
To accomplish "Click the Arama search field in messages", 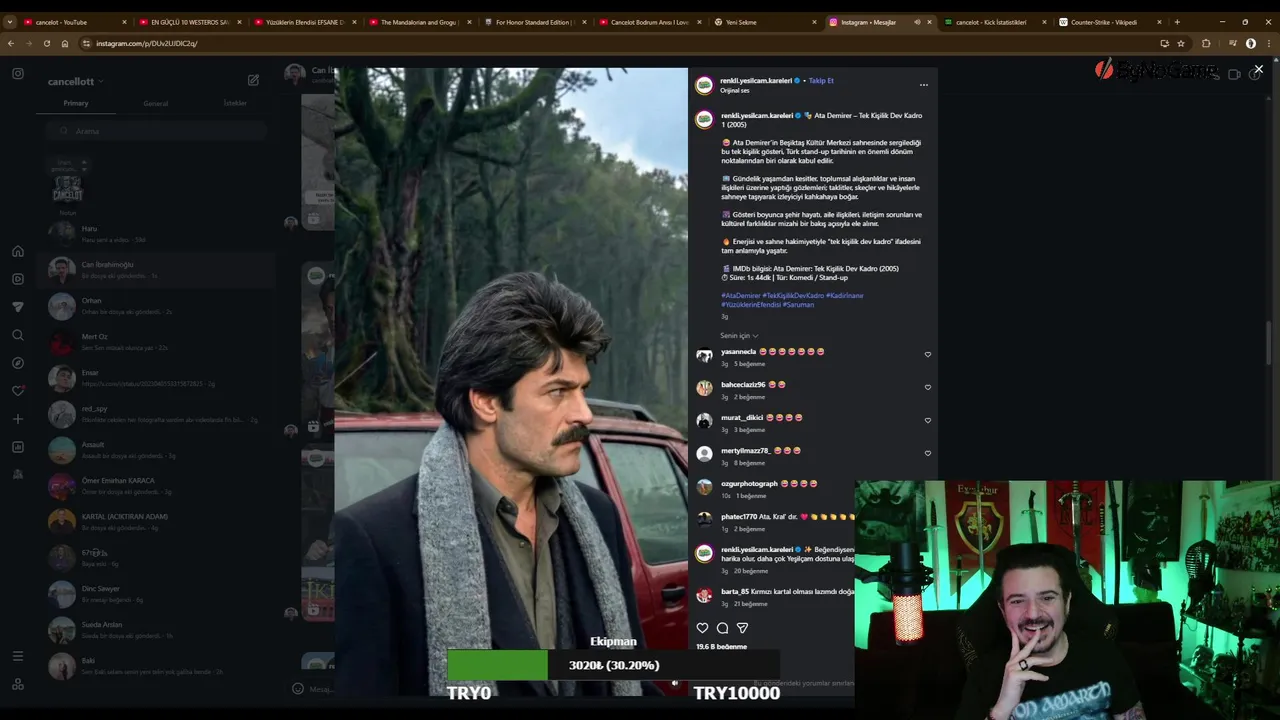I will [x=156, y=131].
